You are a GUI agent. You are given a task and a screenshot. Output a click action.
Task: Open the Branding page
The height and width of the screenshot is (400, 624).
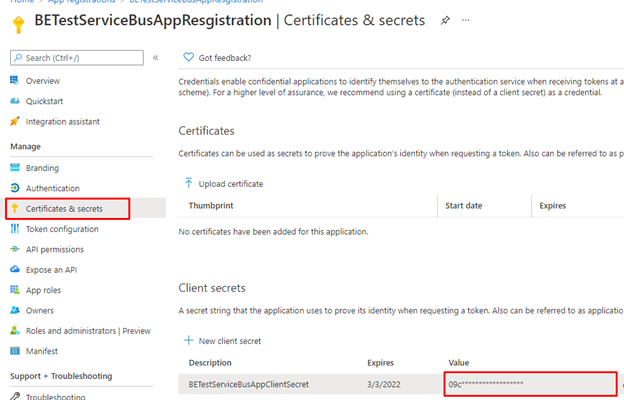[x=42, y=168]
